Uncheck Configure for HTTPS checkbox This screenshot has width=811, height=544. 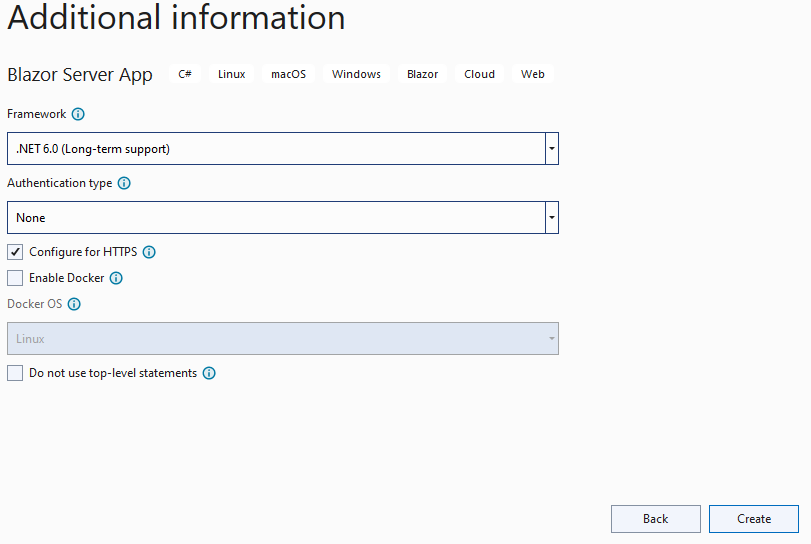click(x=15, y=252)
